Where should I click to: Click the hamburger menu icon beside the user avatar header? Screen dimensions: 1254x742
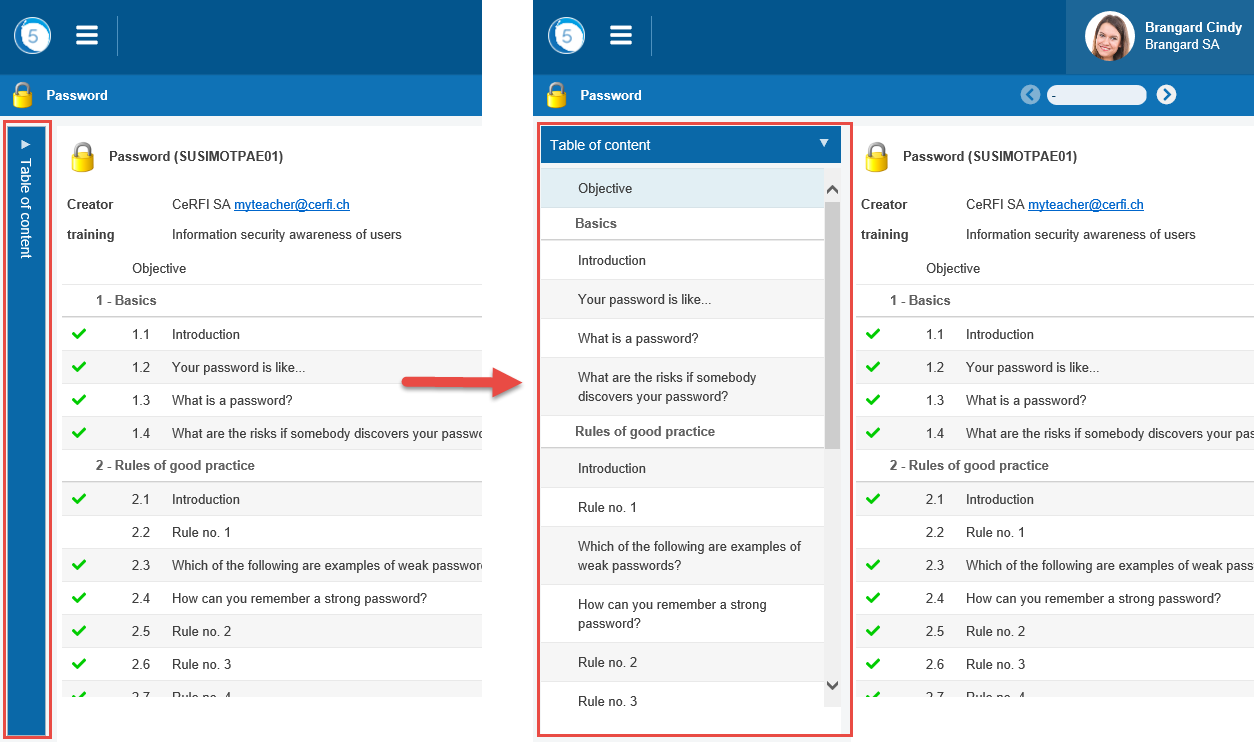621,36
